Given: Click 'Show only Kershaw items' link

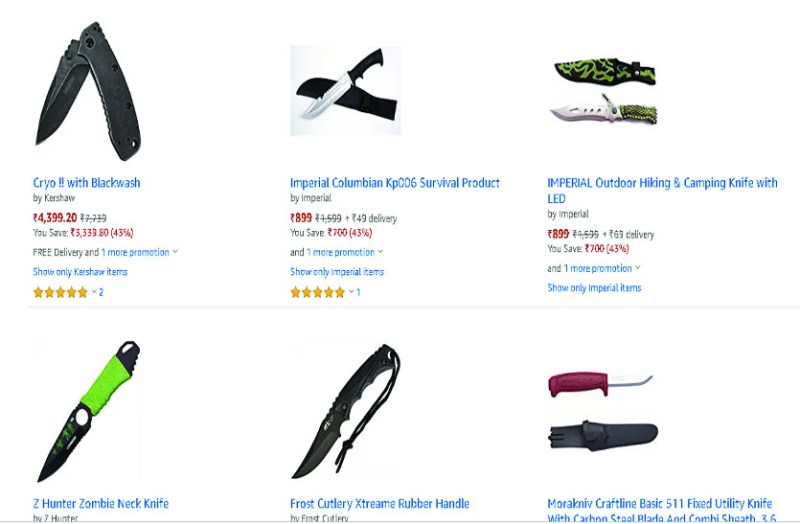Looking at the screenshot, I should [x=80, y=271].
